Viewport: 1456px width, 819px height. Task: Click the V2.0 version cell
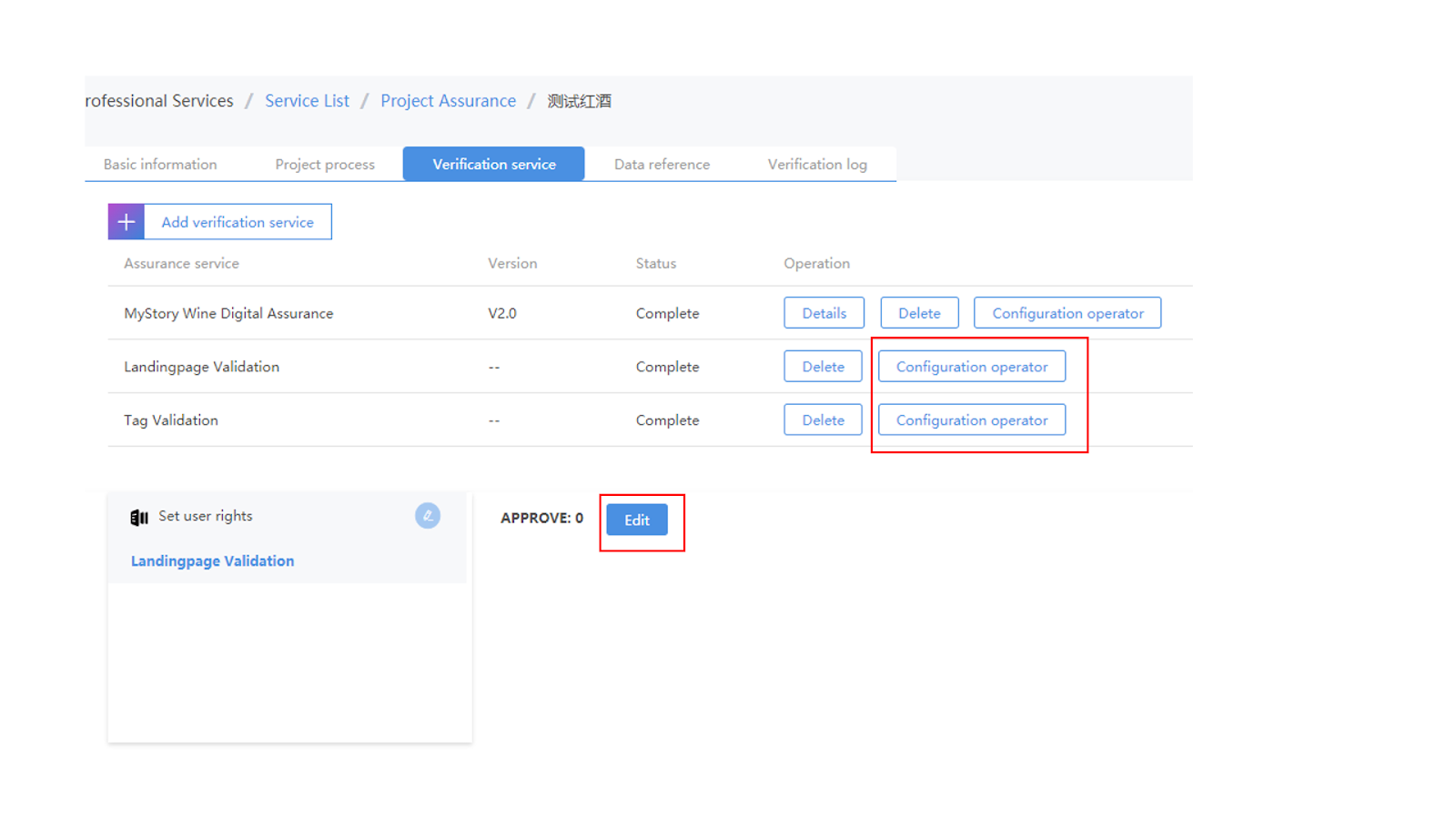pyautogui.click(x=502, y=313)
